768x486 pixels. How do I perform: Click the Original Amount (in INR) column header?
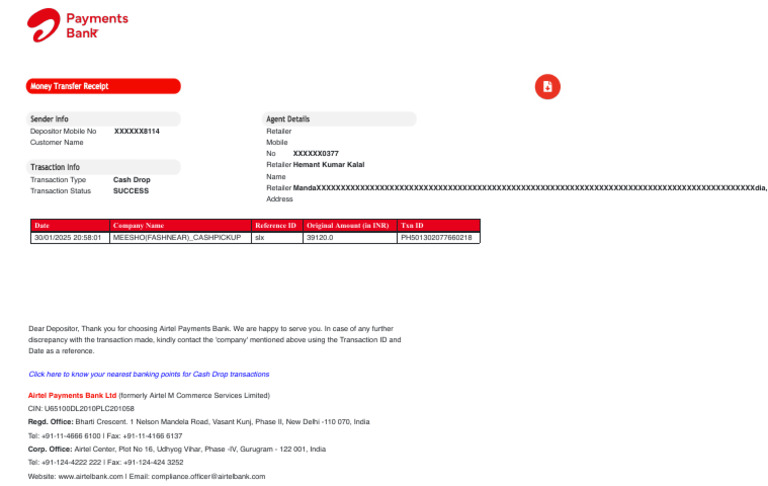350,225
